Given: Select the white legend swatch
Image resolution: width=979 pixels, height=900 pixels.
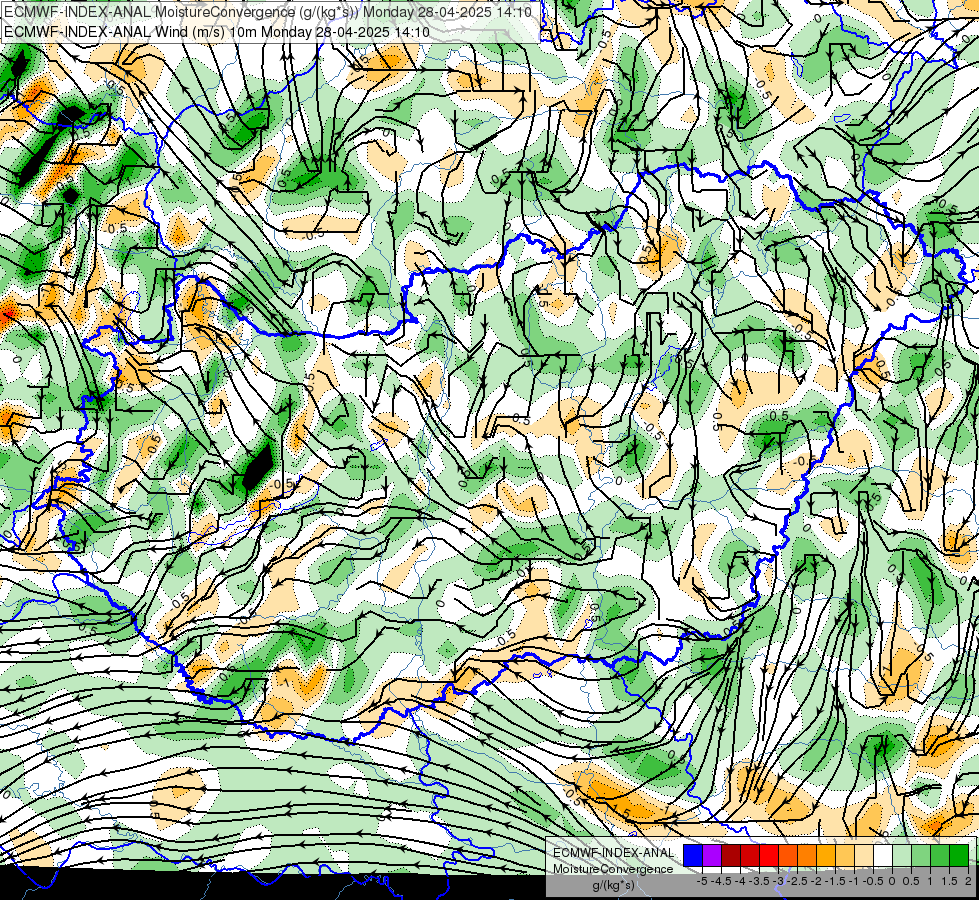Looking at the screenshot, I should 883,855.
